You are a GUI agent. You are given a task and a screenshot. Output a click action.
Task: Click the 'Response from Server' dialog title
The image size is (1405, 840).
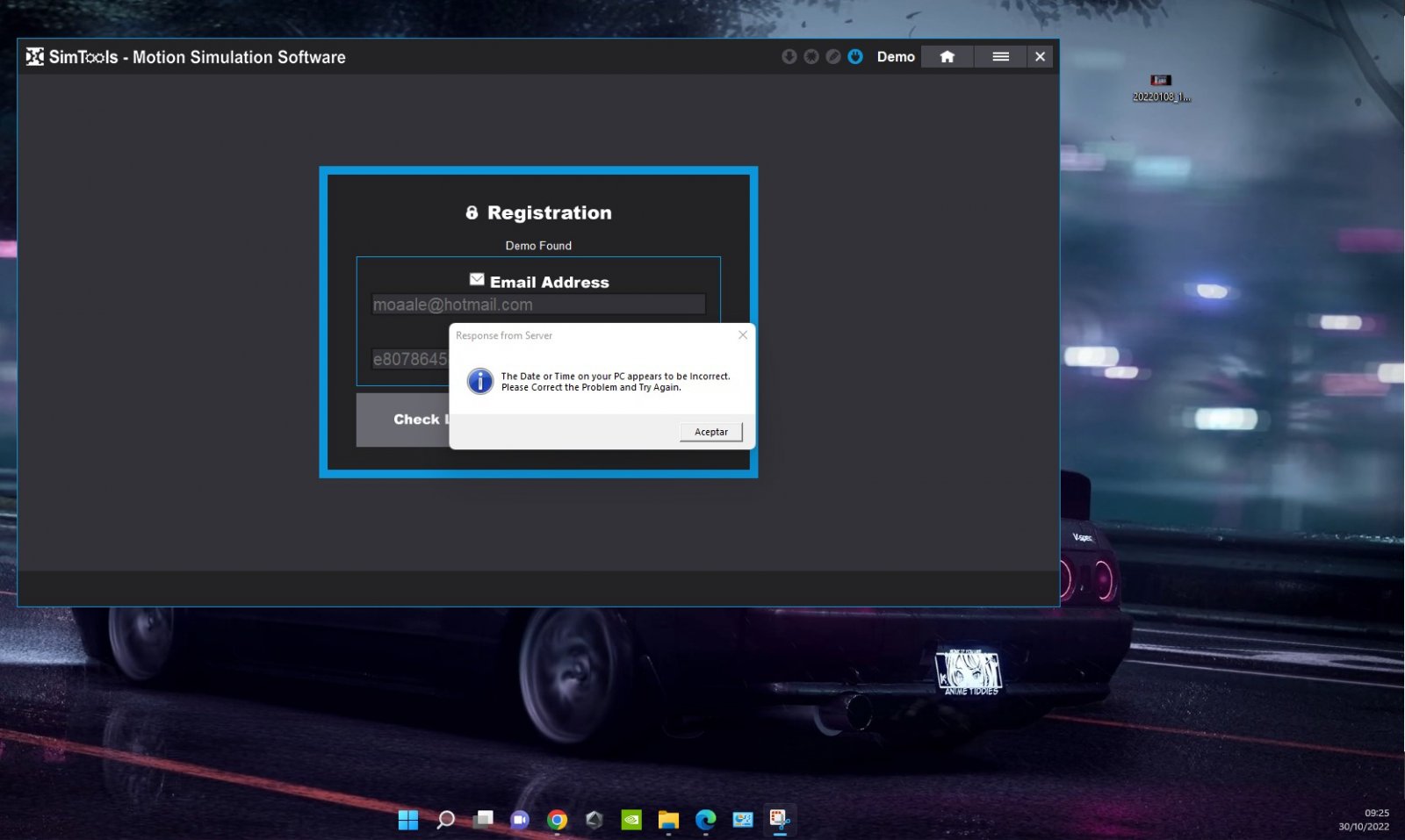[504, 335]
